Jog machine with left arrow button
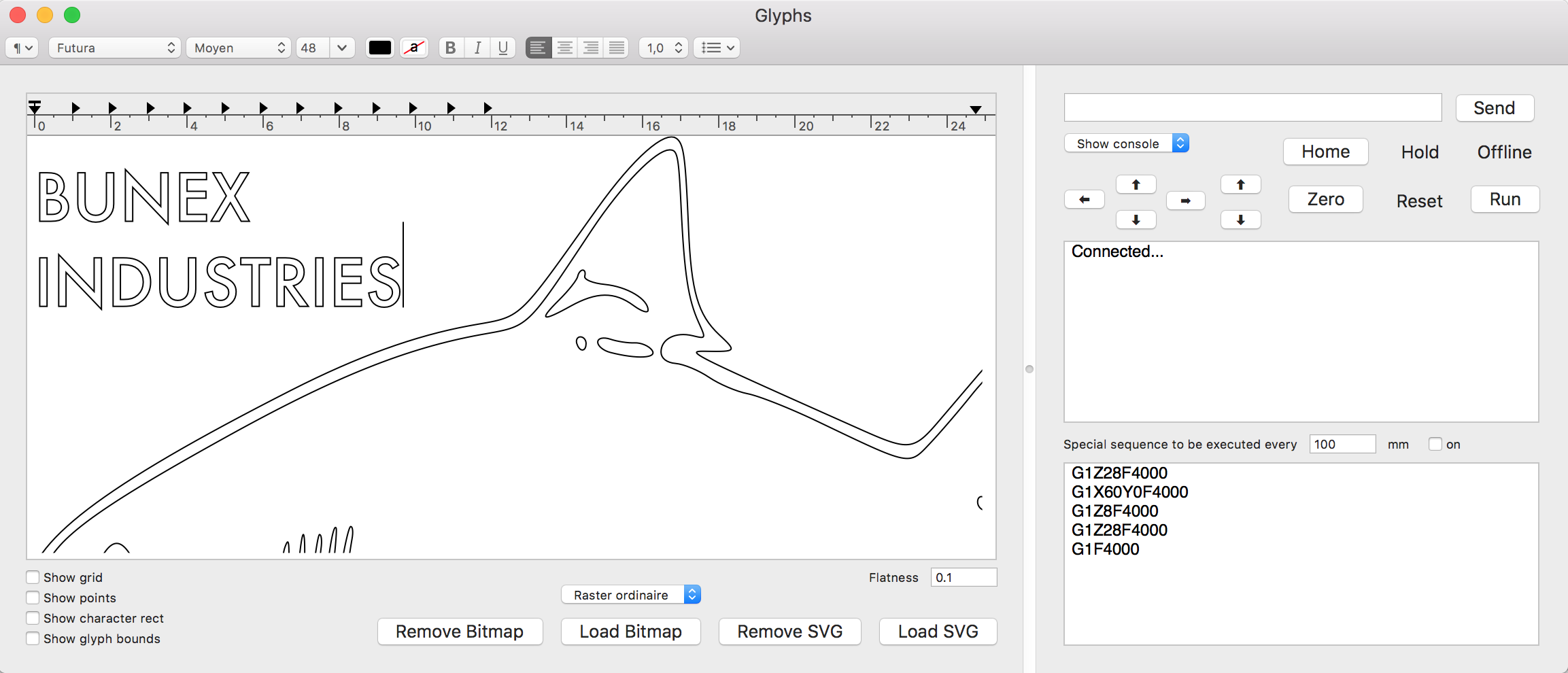This screenshot has width=1568, height=673. (1084, 200)
